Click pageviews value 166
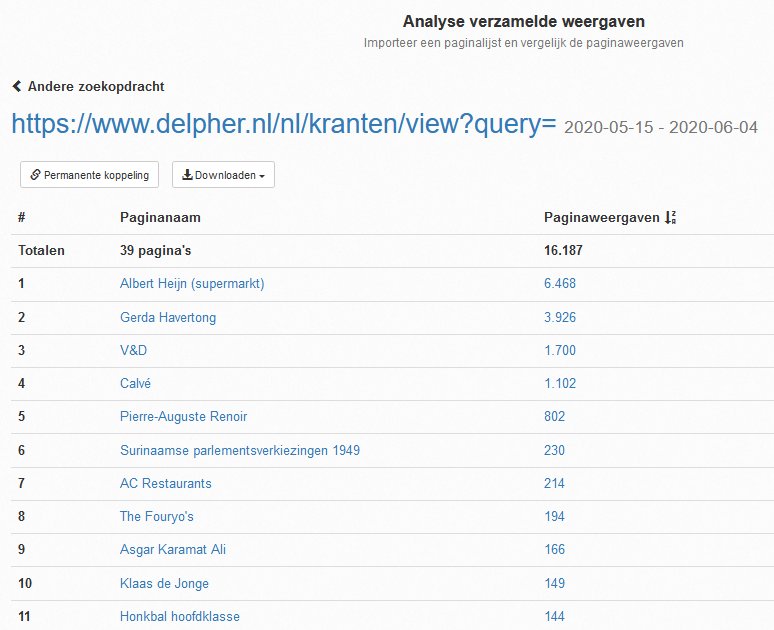The image size is (774, 630). (554, 550)
